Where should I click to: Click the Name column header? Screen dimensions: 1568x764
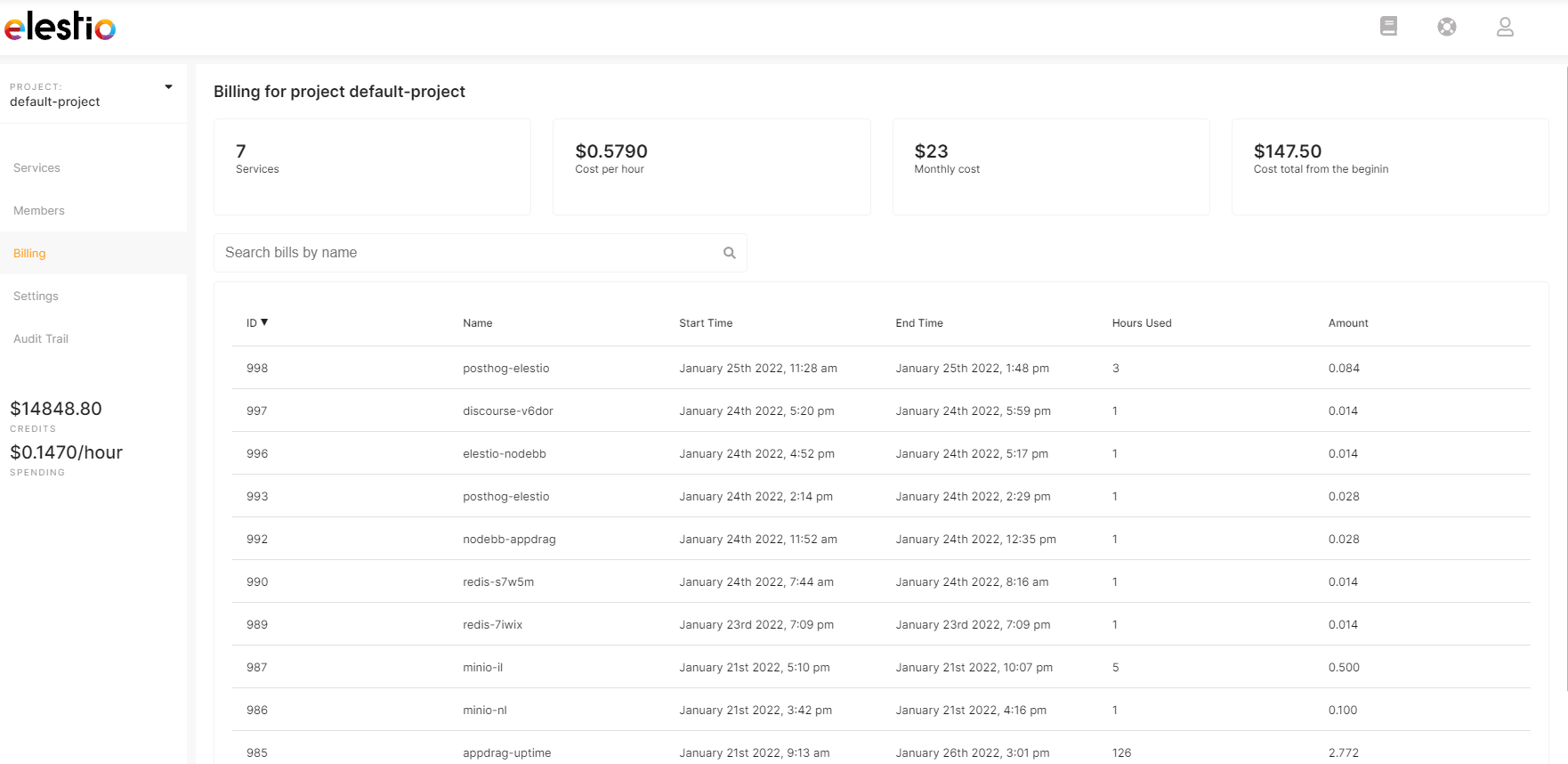[x=477, y=323]
